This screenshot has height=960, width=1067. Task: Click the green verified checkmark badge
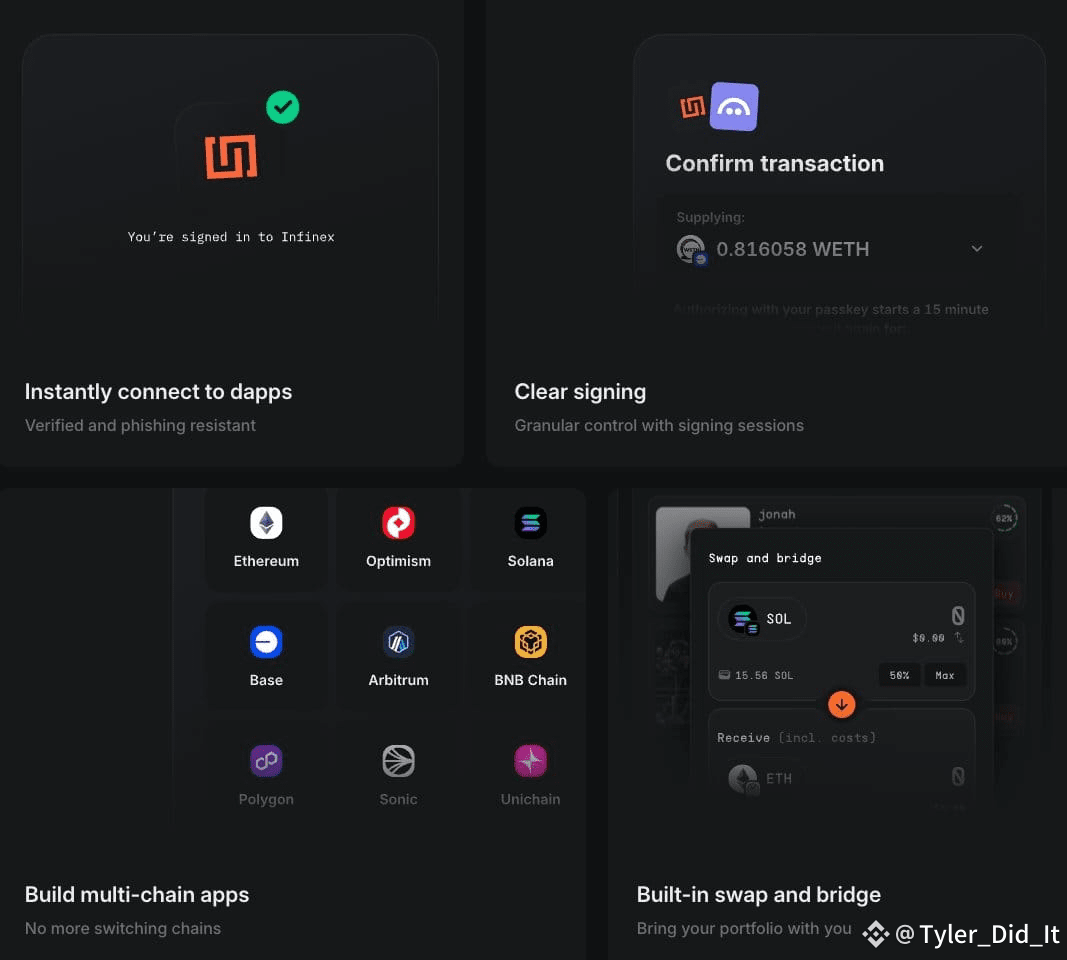coord(282,107)
